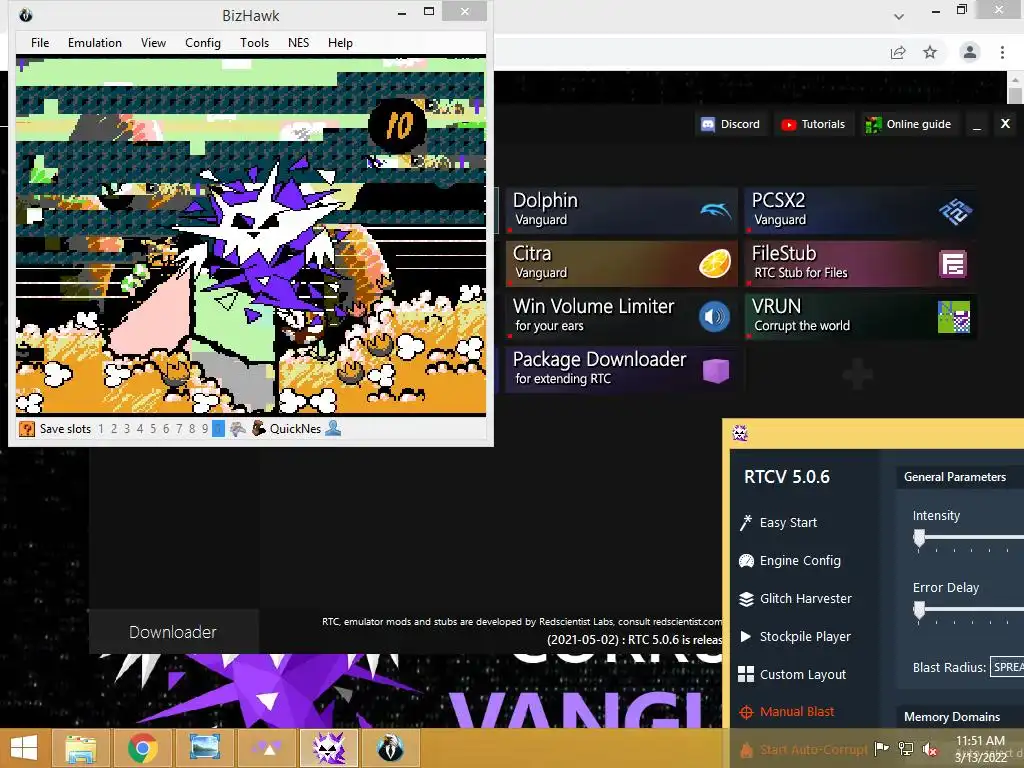The height and width of the screenshot is (768, 1024).
Task: Open File Explorer from the taskbar
Action: (x=80, y=748)
